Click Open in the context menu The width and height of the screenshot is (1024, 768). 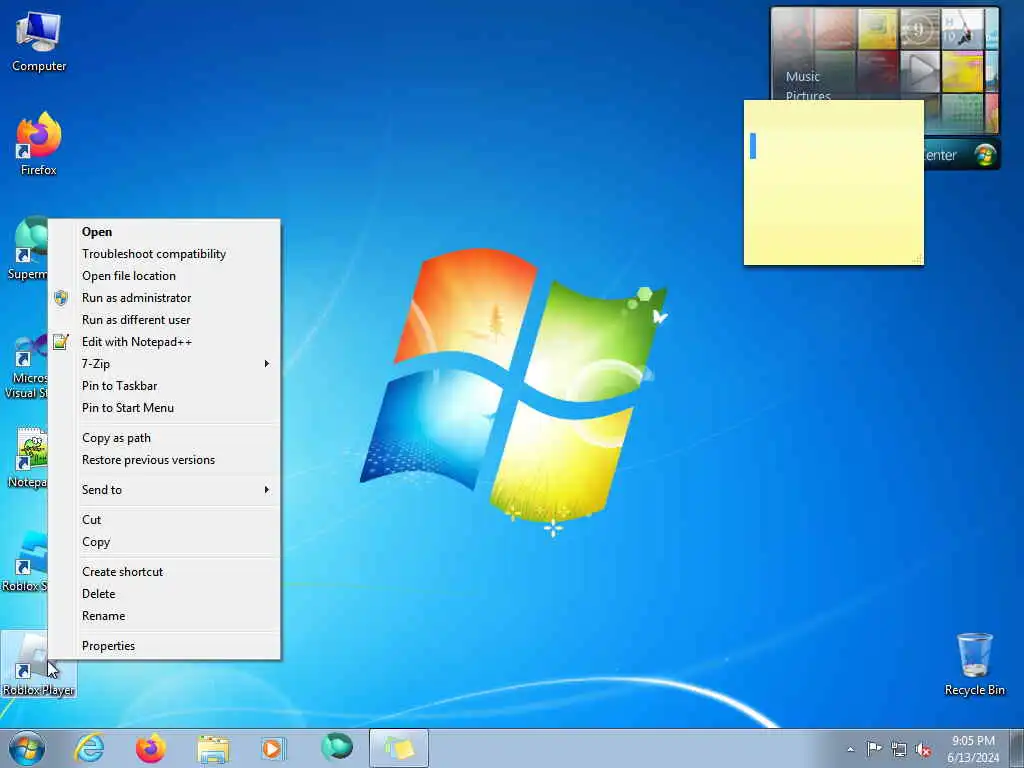point(165,232)
